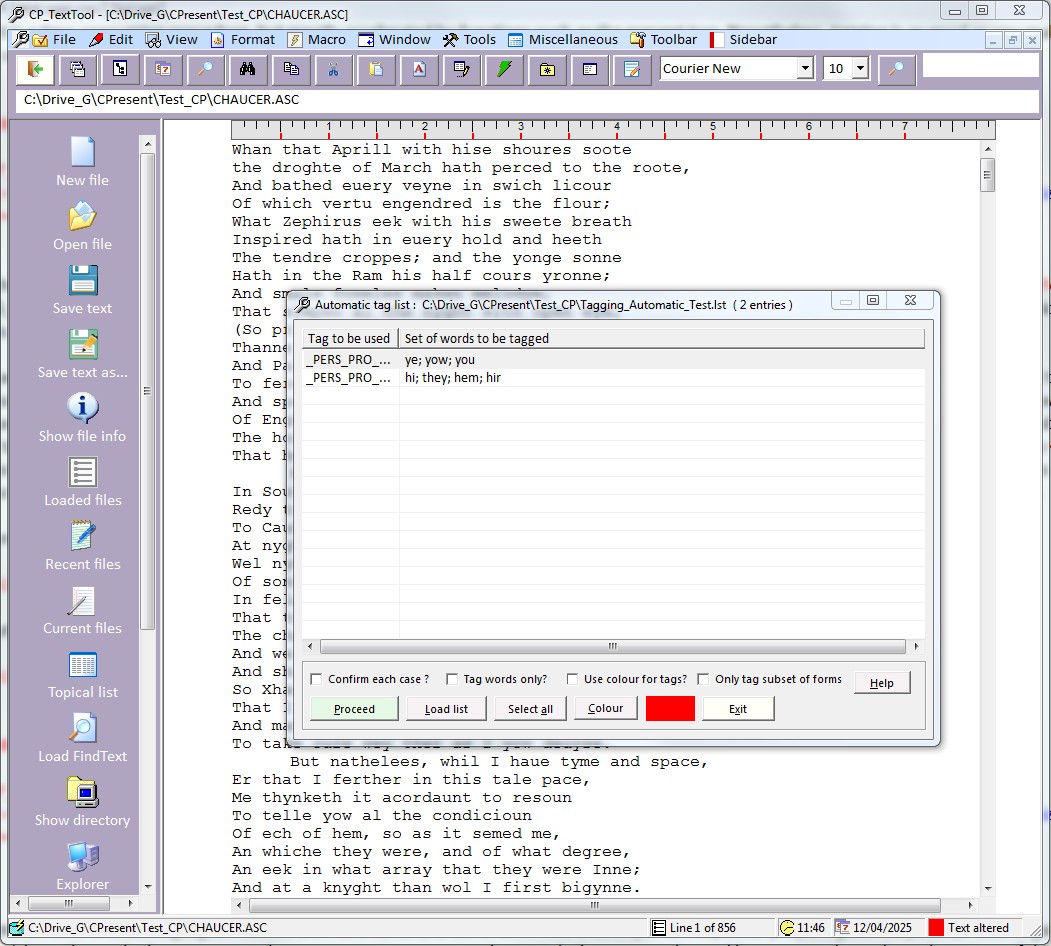
Task: Open Load FindText from the sidebar
Action: click(82, 728)
